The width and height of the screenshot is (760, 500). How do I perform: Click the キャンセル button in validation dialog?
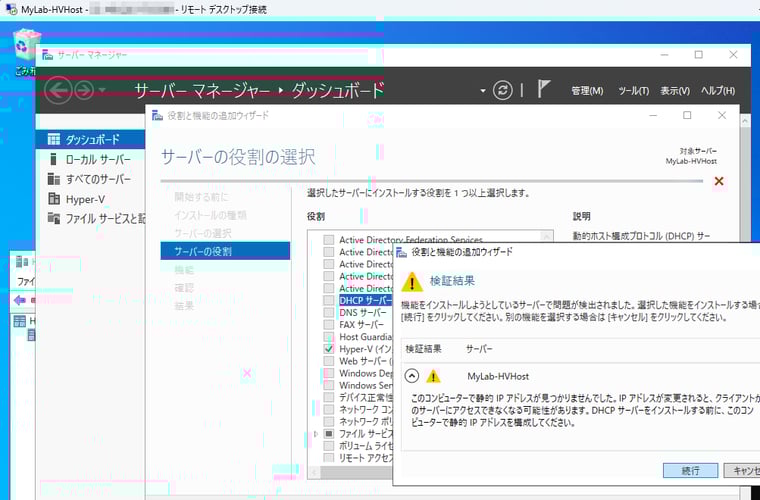click(x=742, y=470)
